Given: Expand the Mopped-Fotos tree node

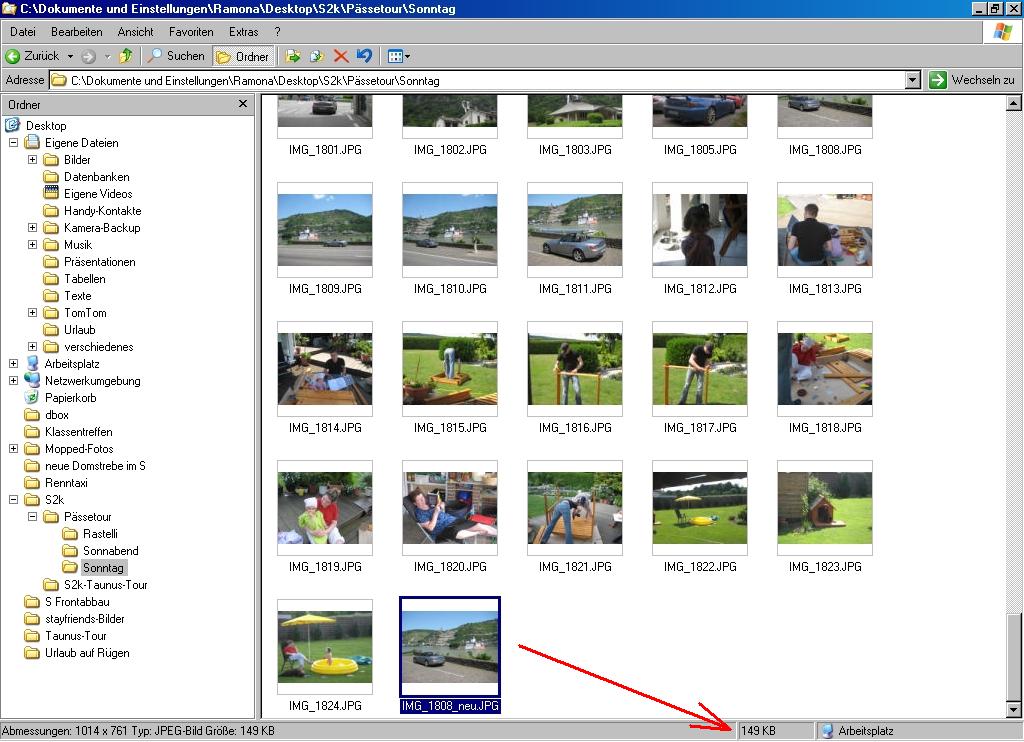Looking at the screenshot, I should click(13, 449).
